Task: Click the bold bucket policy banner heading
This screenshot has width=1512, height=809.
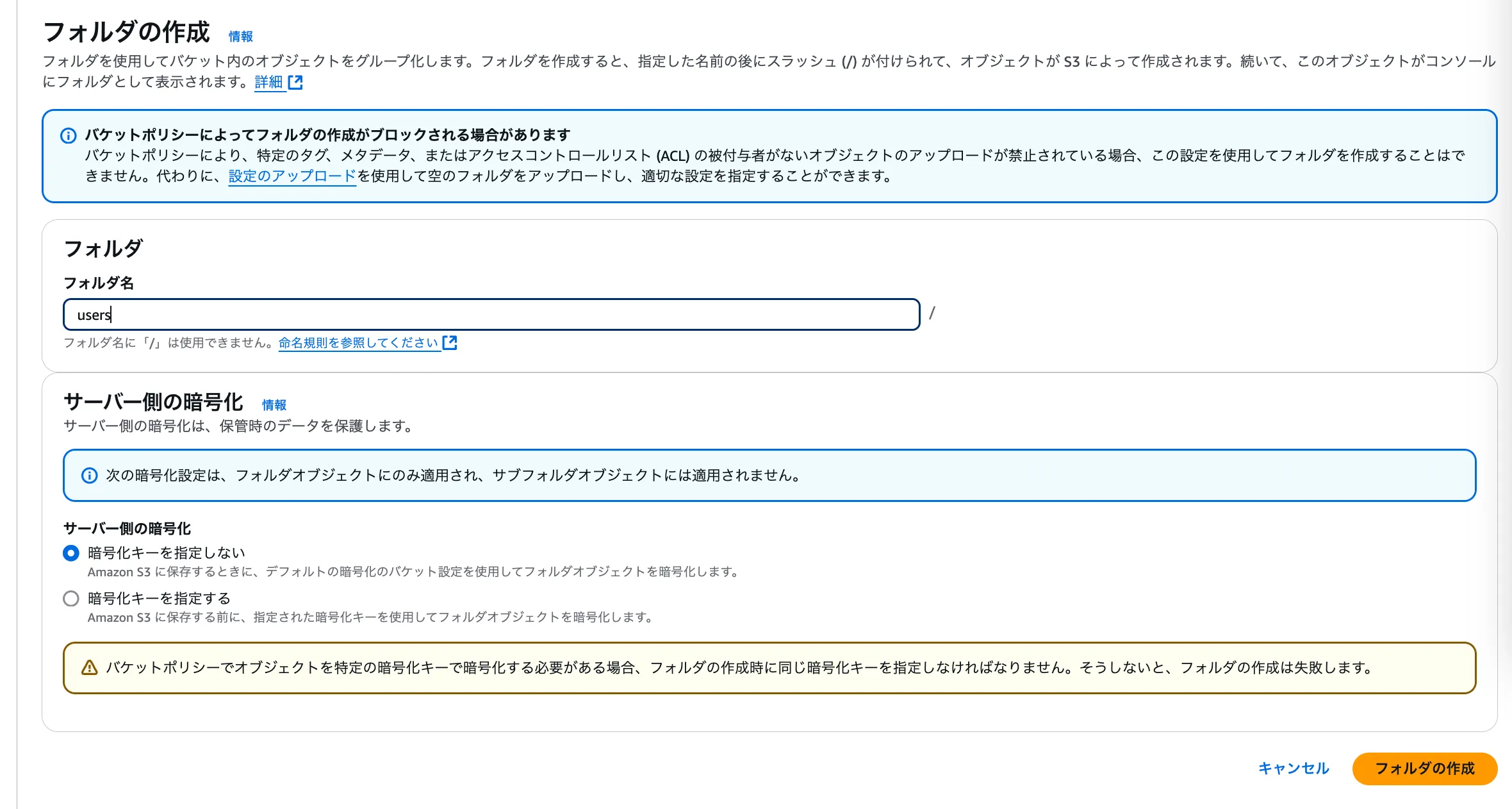Action: (327, 135)
